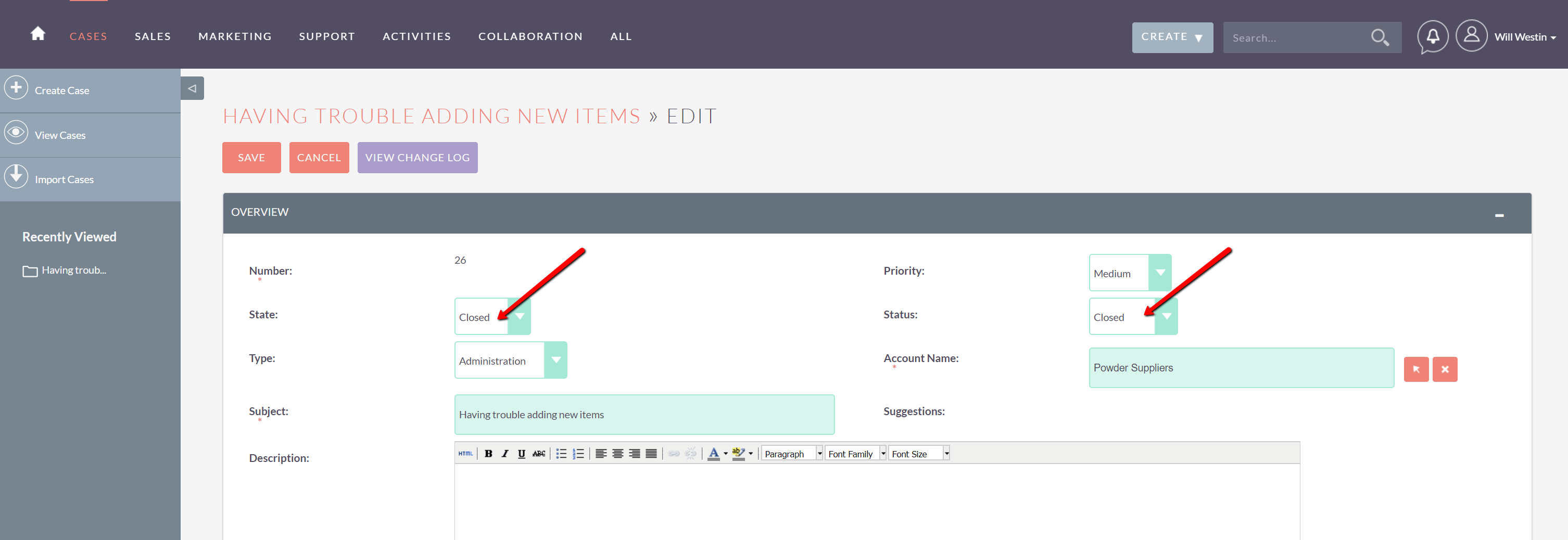Open the CREATE dropdown button
The image size is (1568, 540).
click(1172, 37)
